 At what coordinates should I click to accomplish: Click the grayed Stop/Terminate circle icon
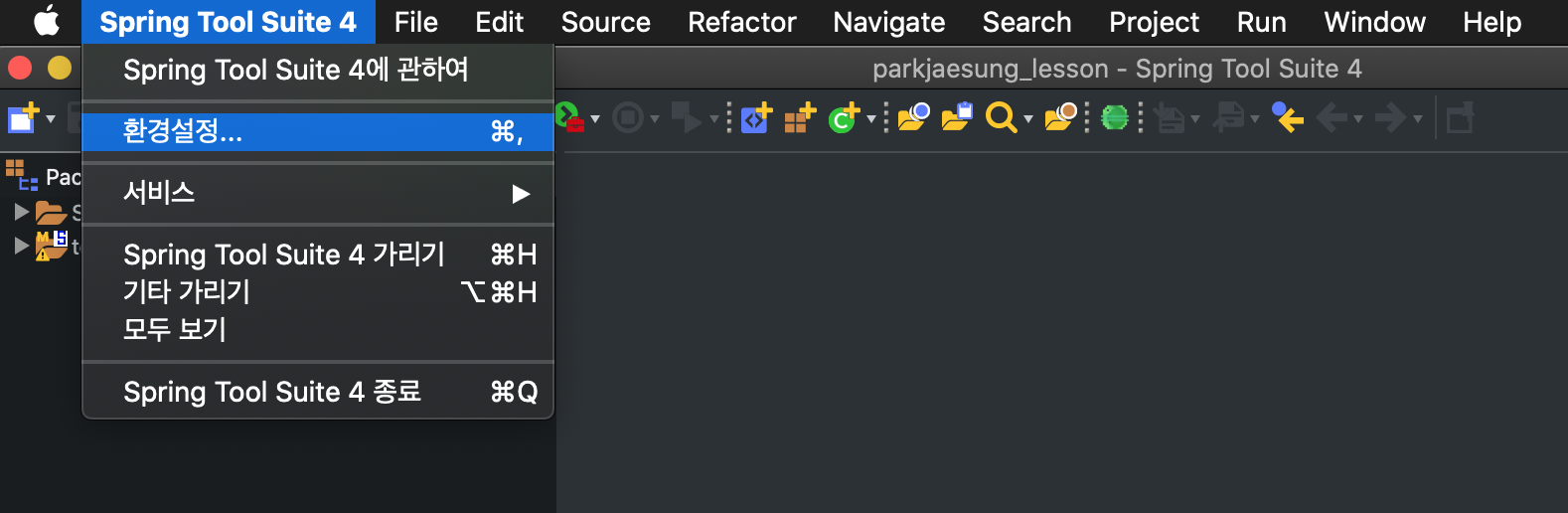628,118
